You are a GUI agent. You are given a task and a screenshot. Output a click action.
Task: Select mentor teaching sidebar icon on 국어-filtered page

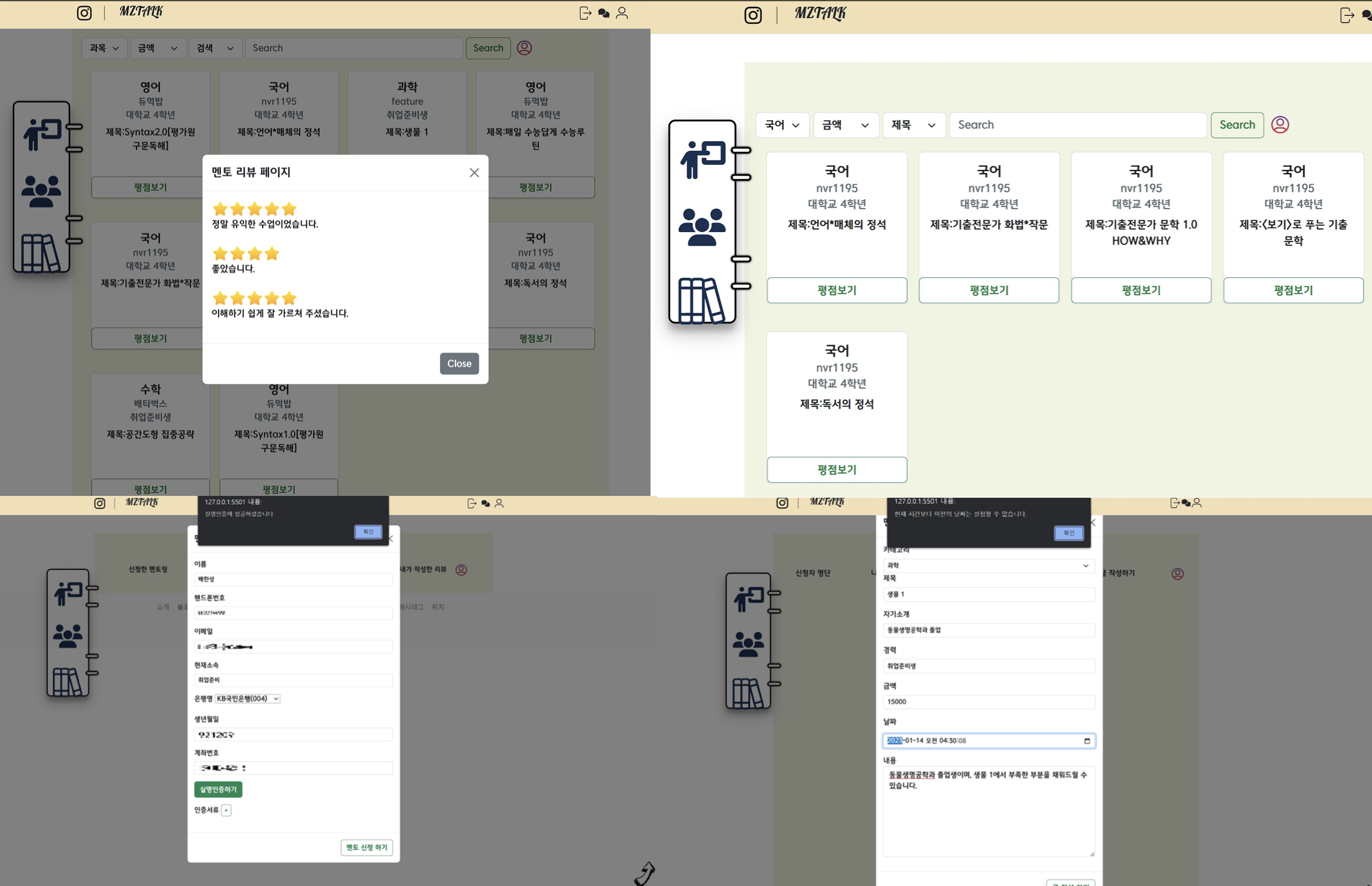coord(703,159)
